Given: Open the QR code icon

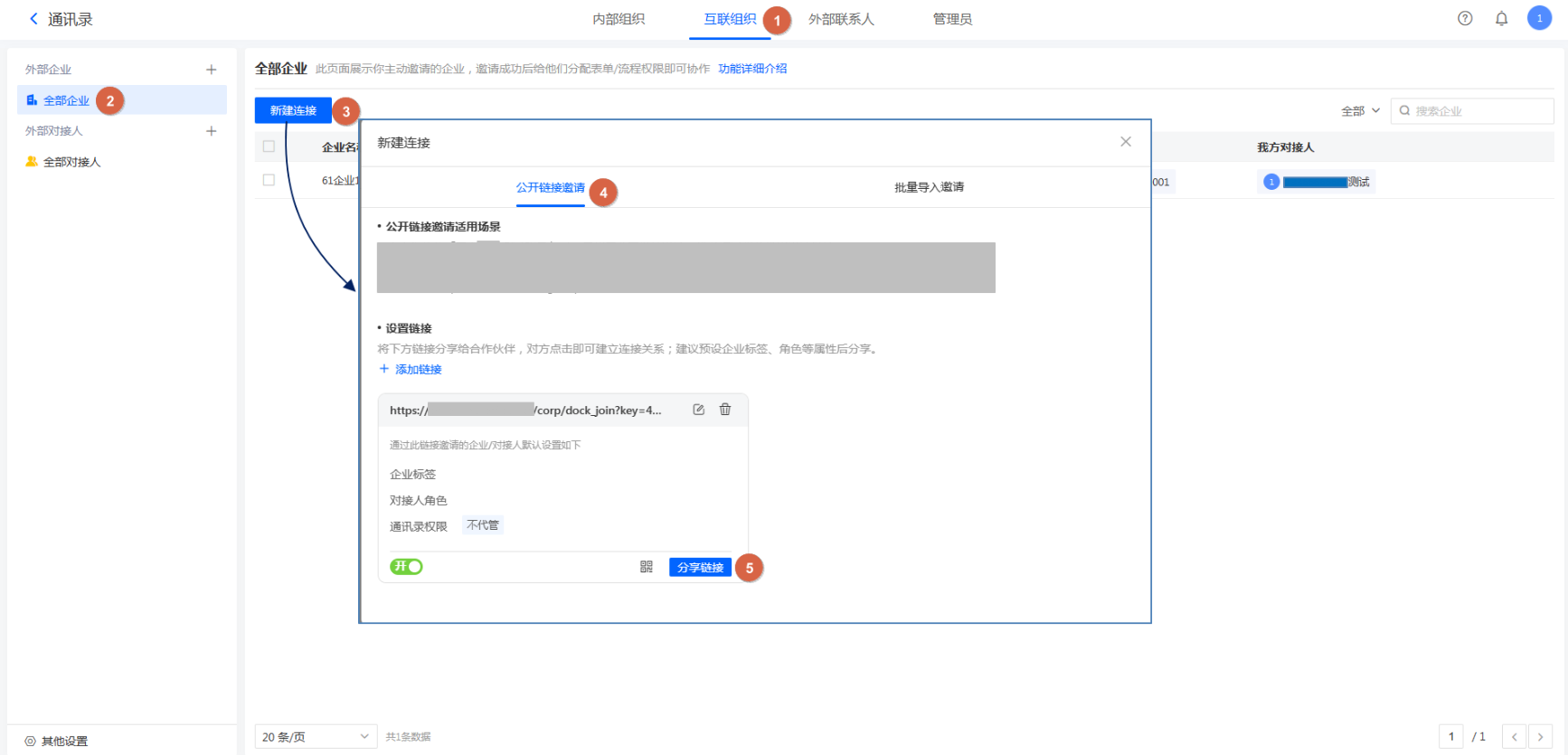Looking at the screenshot, I should pos(646,567).
